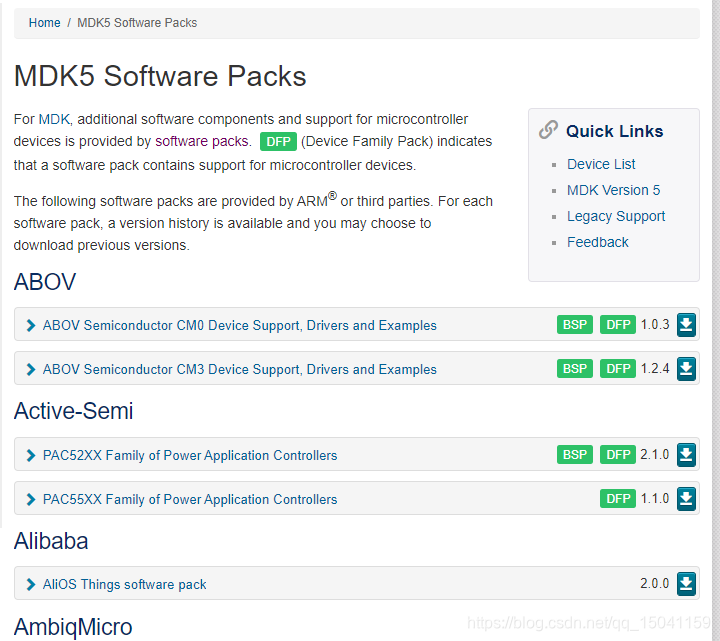Click the Active-Semi vendor heading

point(73,410)
